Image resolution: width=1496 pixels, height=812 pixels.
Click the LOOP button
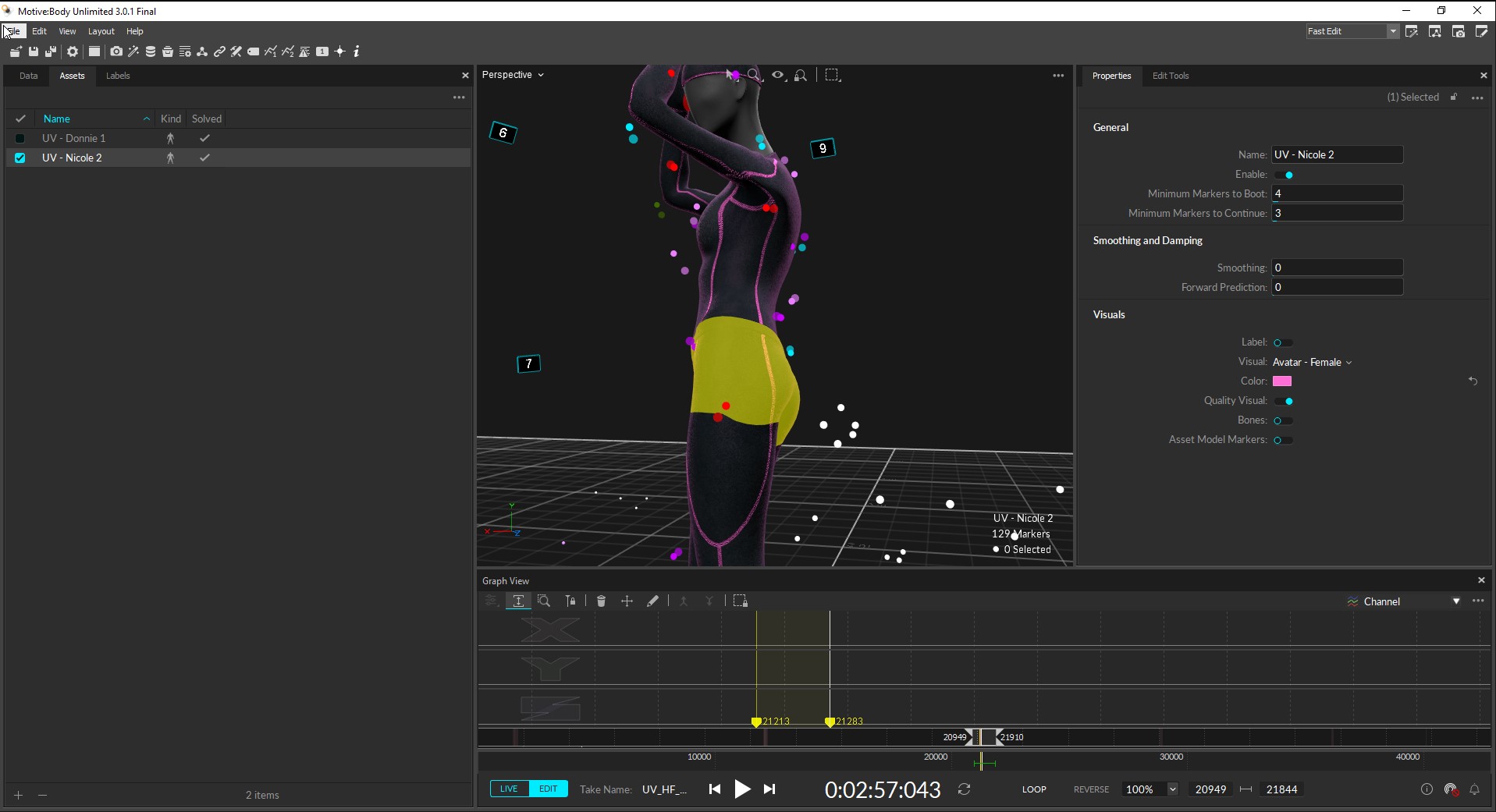pos(1034,789)
